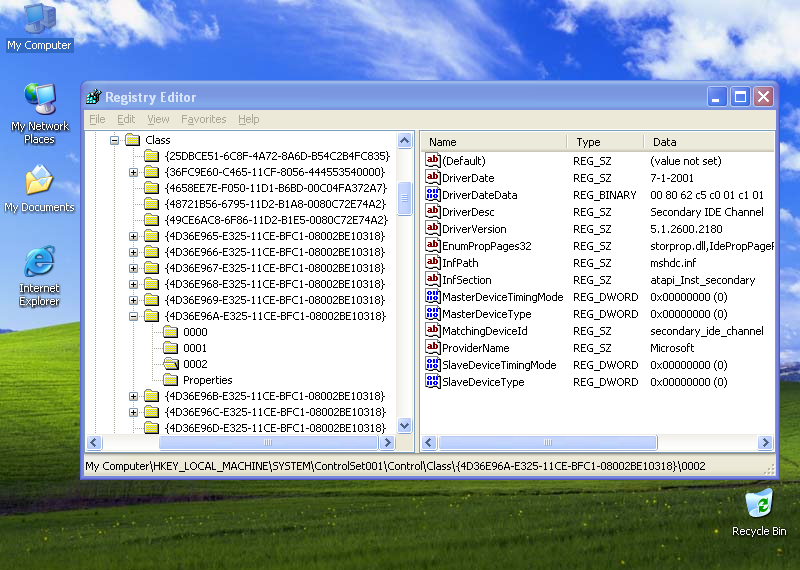The image size is (800, 570).
Task: Select the DriverVersion value icon
Action: tap(432, 229)
